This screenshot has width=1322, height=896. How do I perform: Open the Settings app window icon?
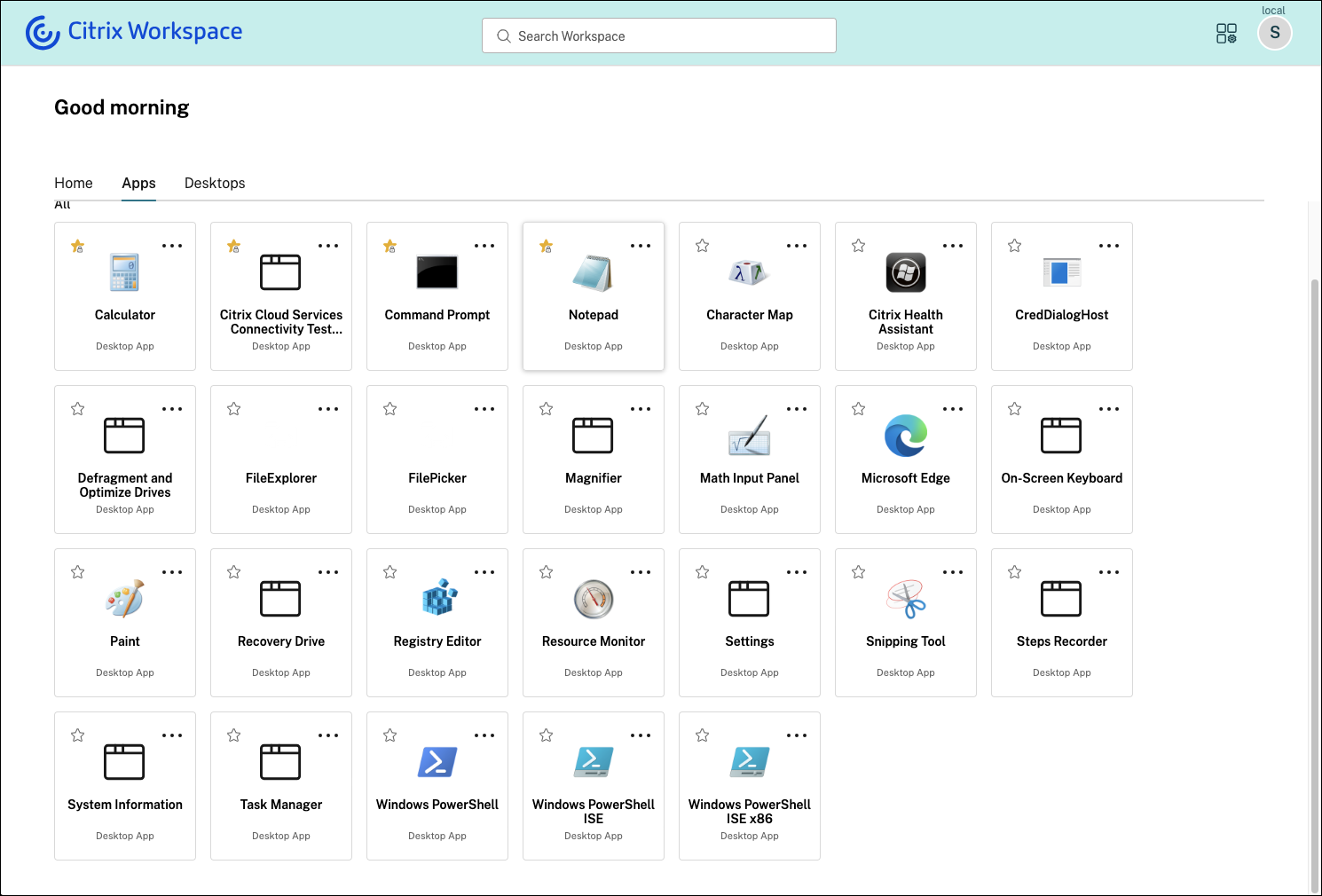pos(749,599)
